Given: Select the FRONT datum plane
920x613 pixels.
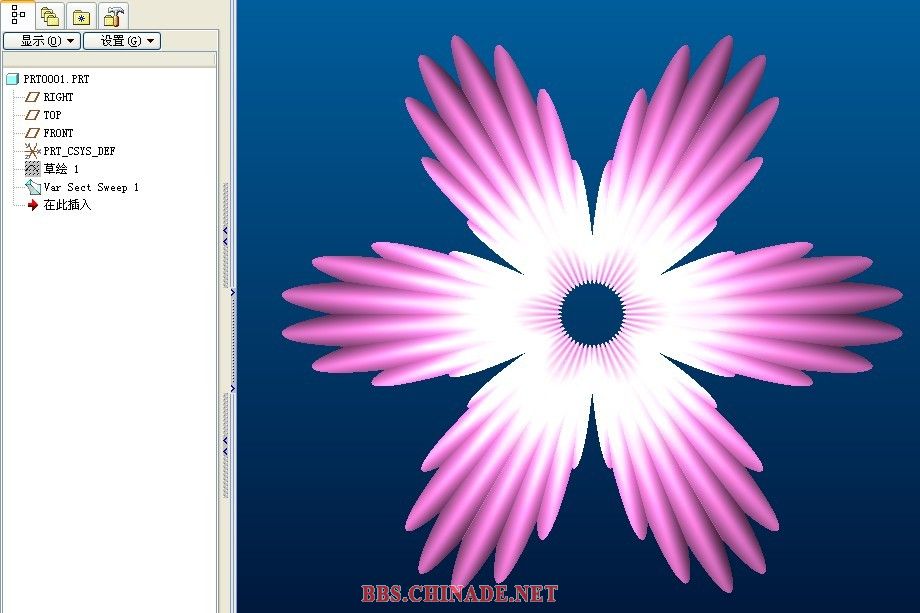Looking at the screenshot, I should coord(58,133).
